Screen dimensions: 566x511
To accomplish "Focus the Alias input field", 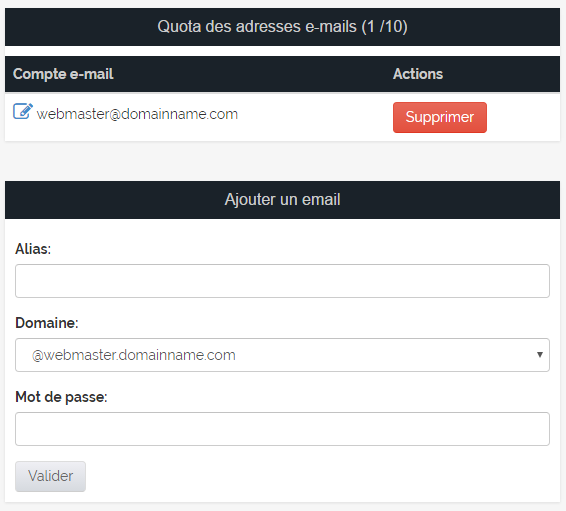I will point(282,281).
